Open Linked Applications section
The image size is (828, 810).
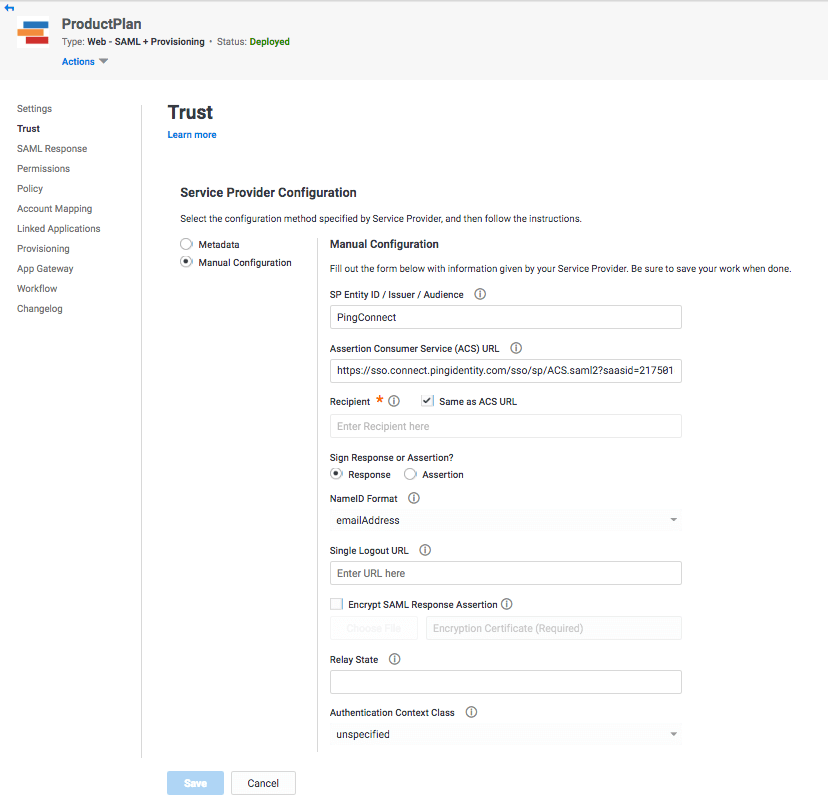[x=59, y=229]
